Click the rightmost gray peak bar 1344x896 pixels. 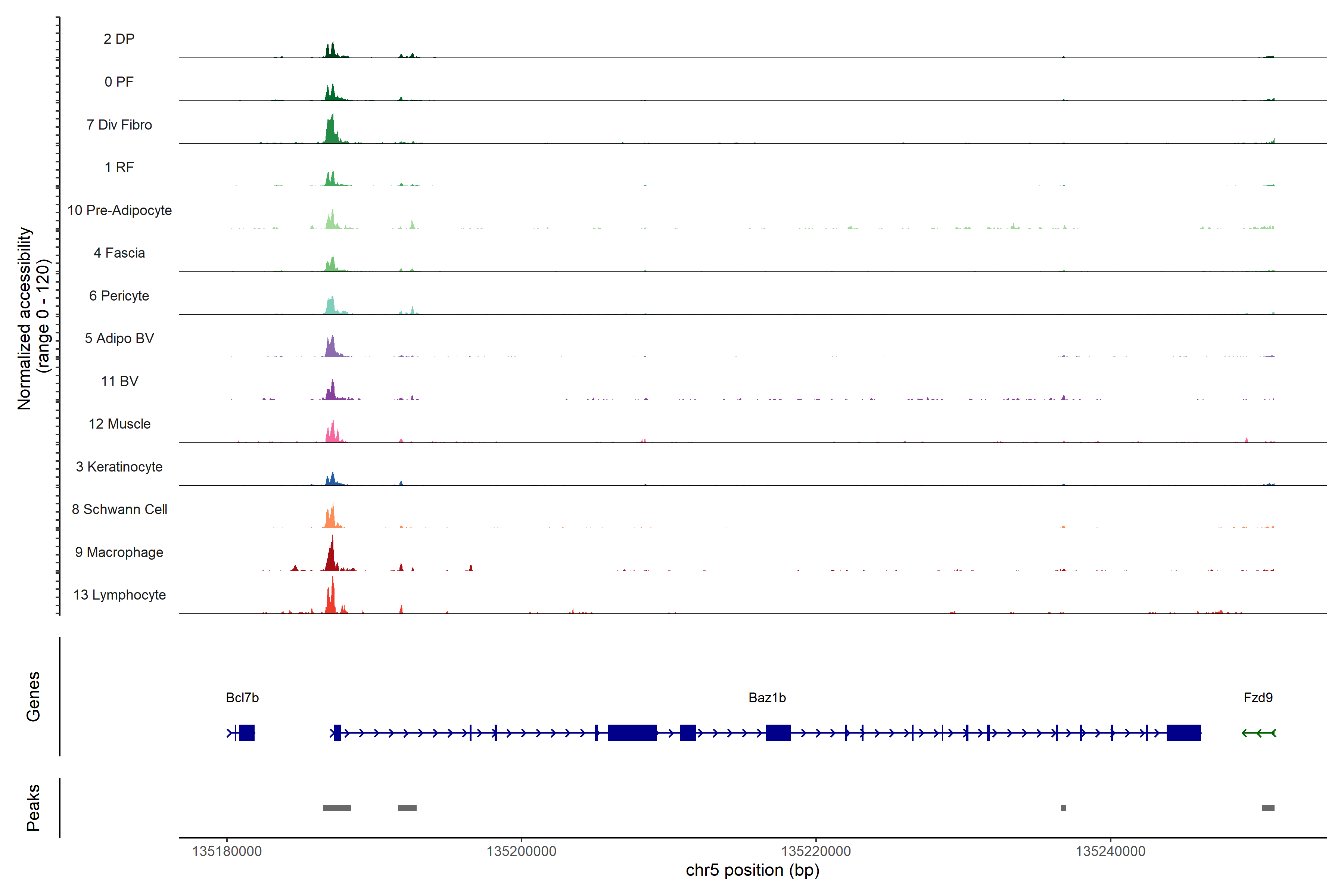[x=1268, y=808]
